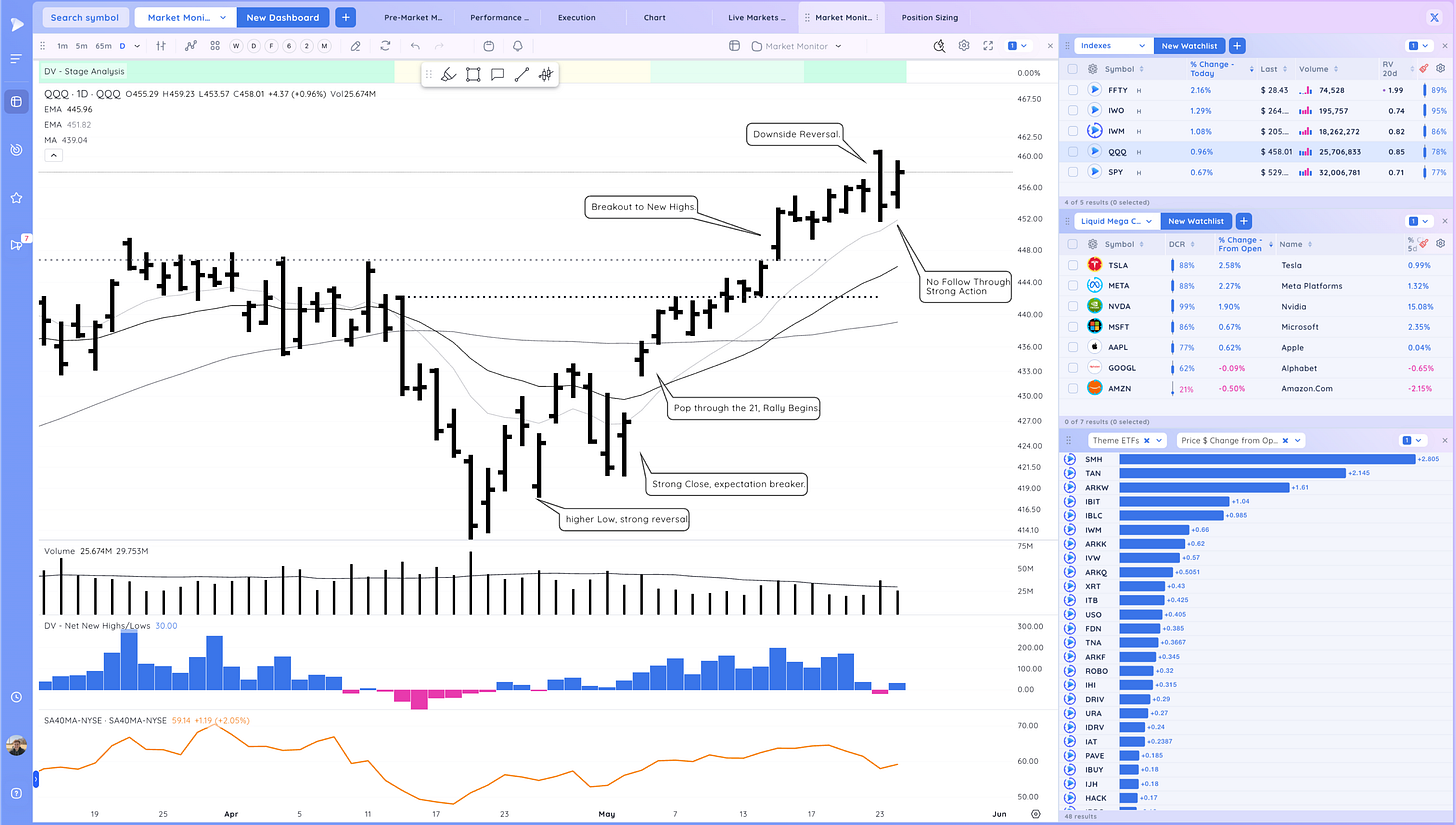Select the trend line drawing tool

[x=521, y=74]
